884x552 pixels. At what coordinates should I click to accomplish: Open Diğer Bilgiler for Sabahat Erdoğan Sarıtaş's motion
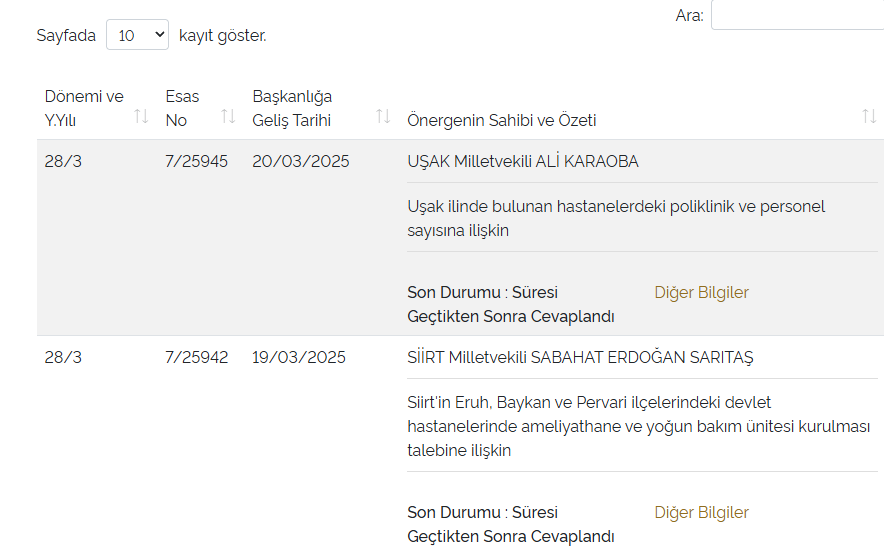701,512
